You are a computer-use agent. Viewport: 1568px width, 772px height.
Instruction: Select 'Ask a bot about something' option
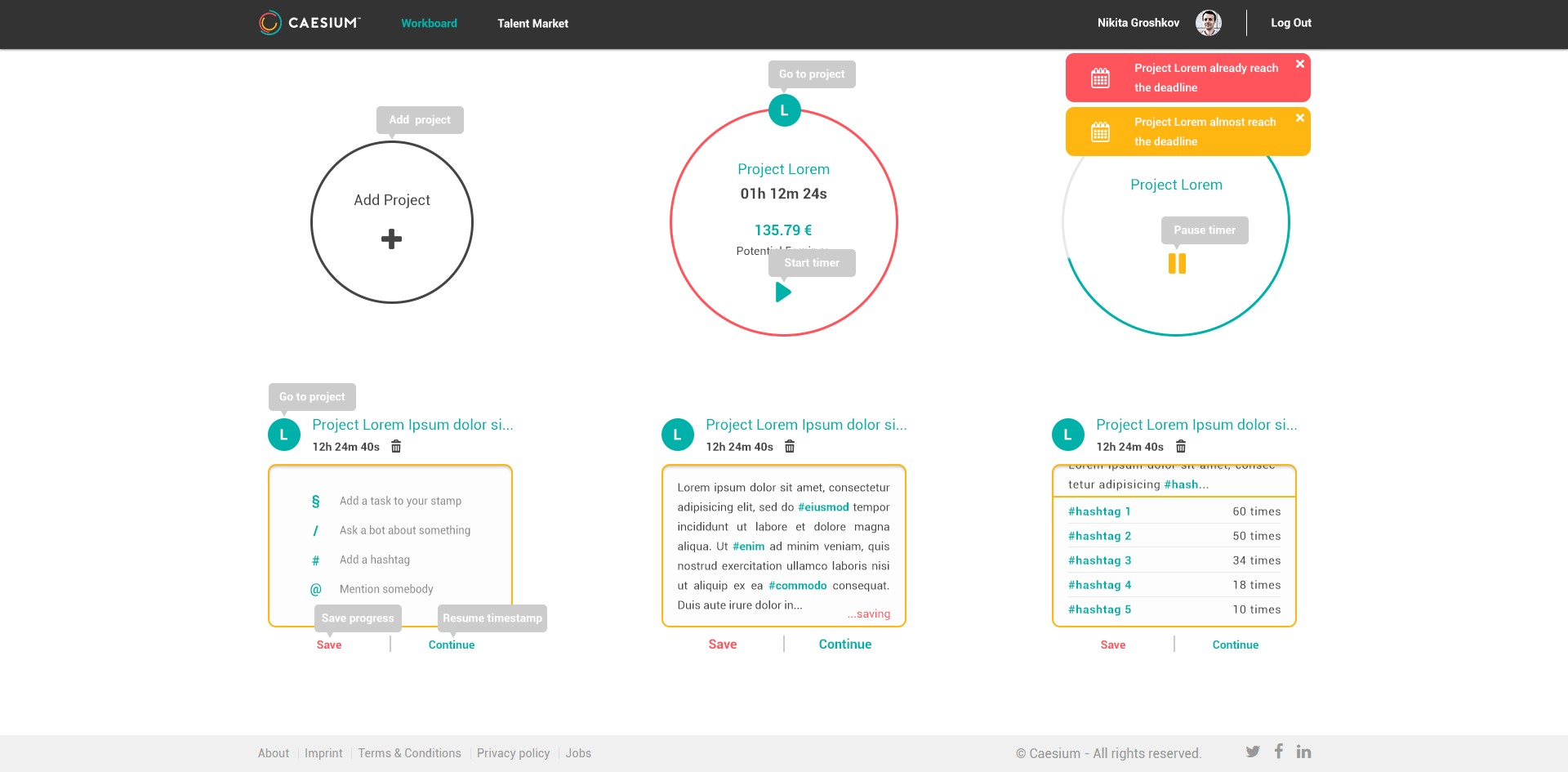[x=405, y=530]
